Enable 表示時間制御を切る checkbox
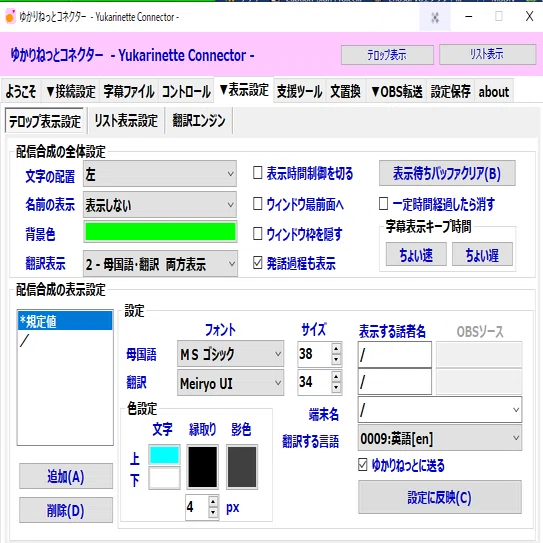This screenshot has width=543, height=543. pos(257,172)
